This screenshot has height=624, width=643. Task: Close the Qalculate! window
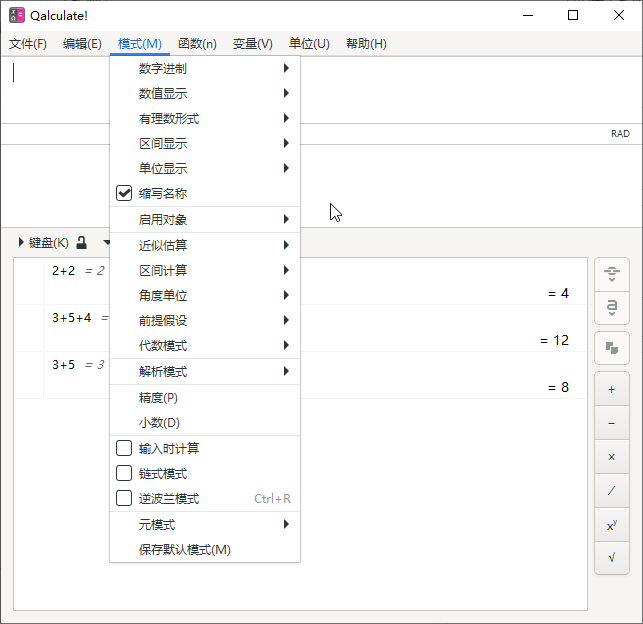point(619,16)
